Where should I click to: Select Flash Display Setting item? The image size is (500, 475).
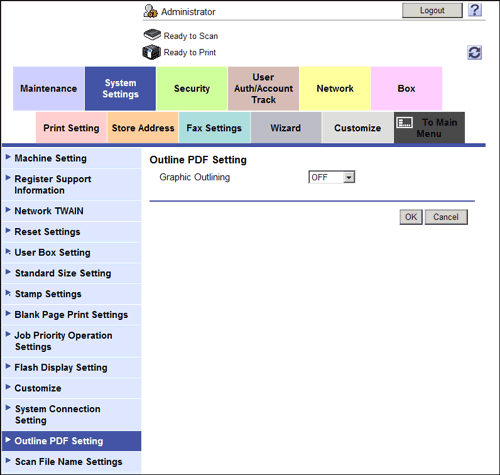(71, 367)
